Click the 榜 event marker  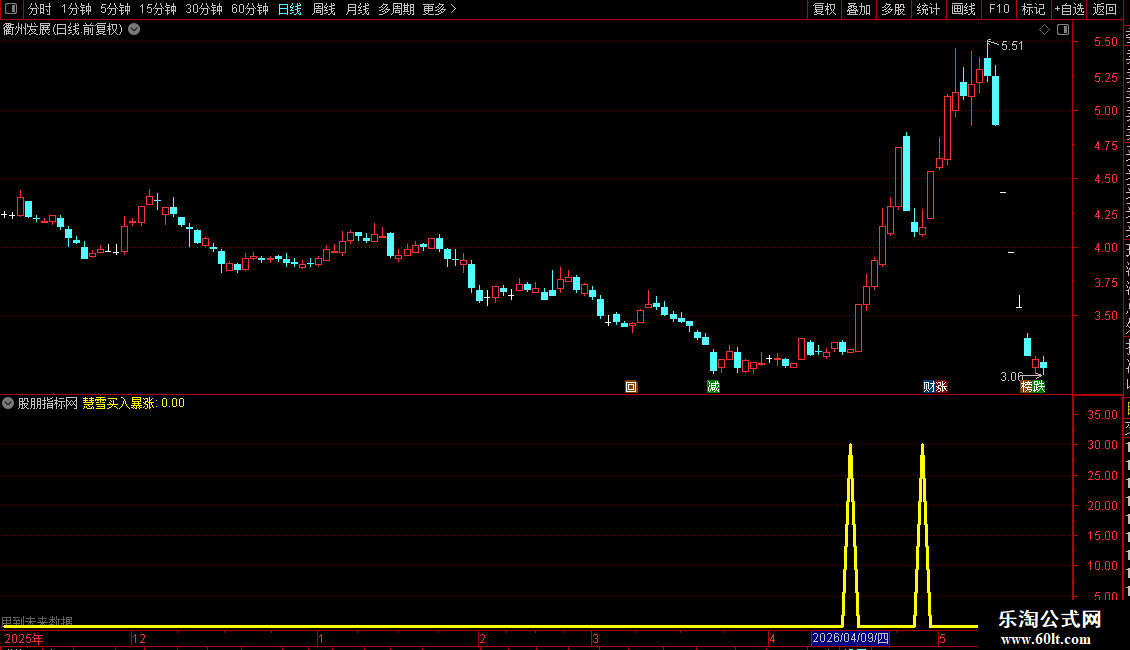click(x=1026, y=387)
